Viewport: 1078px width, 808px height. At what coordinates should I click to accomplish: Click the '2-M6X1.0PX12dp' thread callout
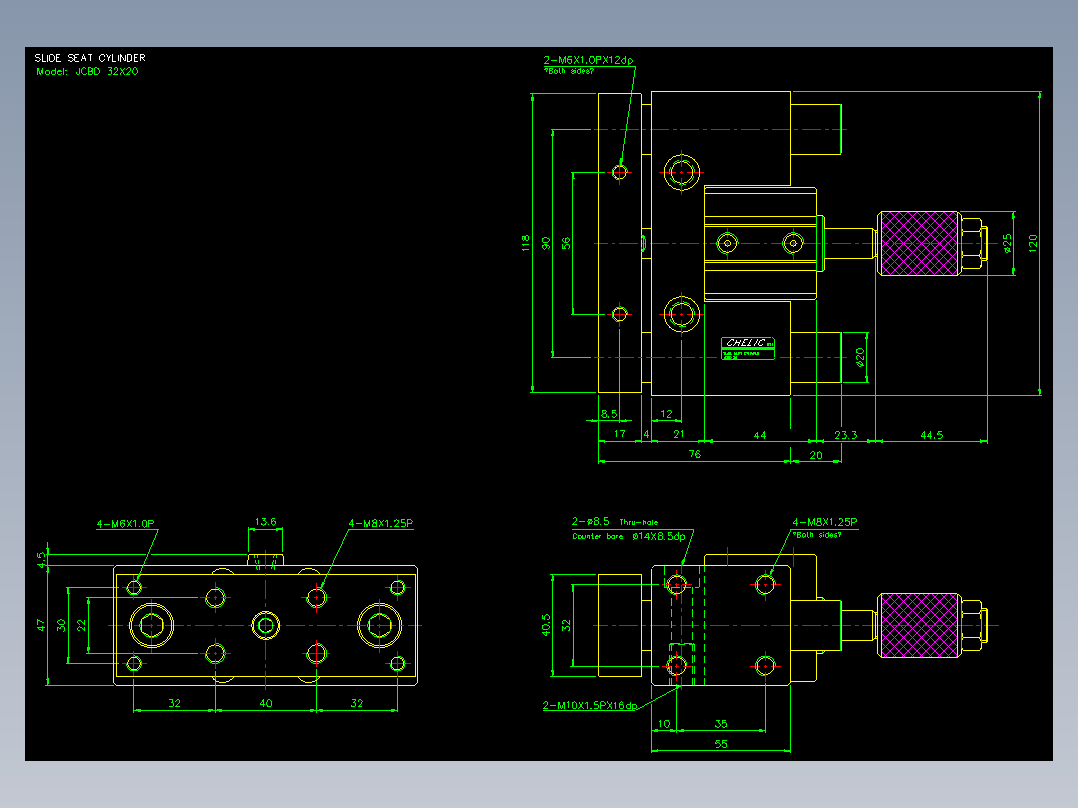[588, 61]
